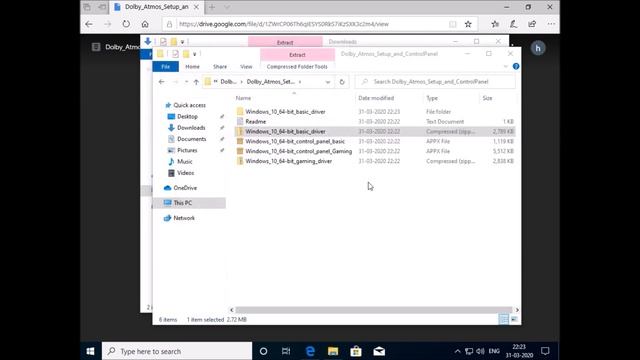Click the taskbar search box
640x360 pixels.
click(x=177, y=351)
